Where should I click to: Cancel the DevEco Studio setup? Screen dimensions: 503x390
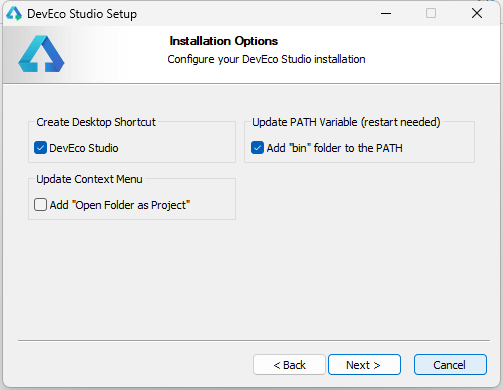(450, 365)
